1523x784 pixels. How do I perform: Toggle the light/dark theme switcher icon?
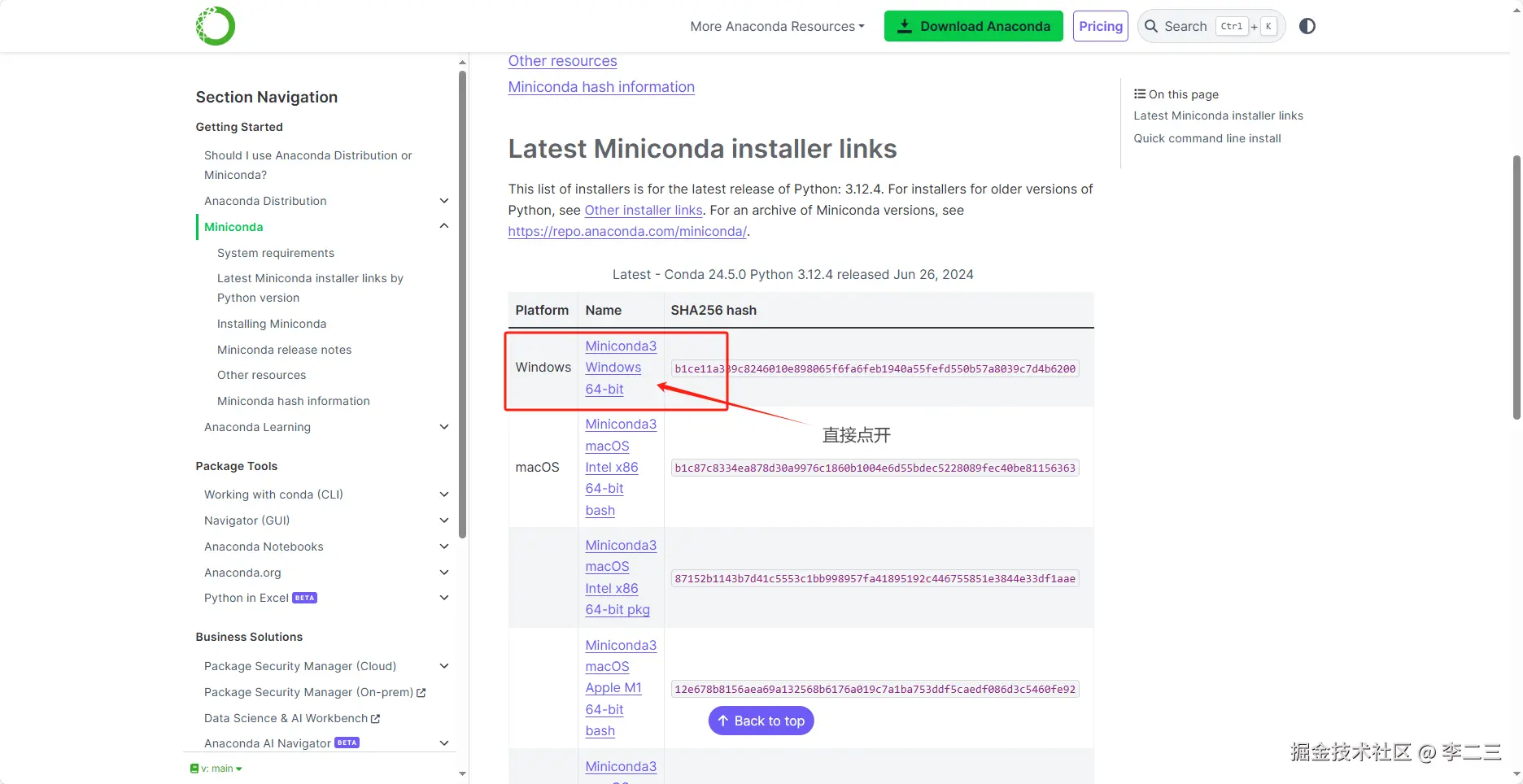click(x=1307, y=26)
